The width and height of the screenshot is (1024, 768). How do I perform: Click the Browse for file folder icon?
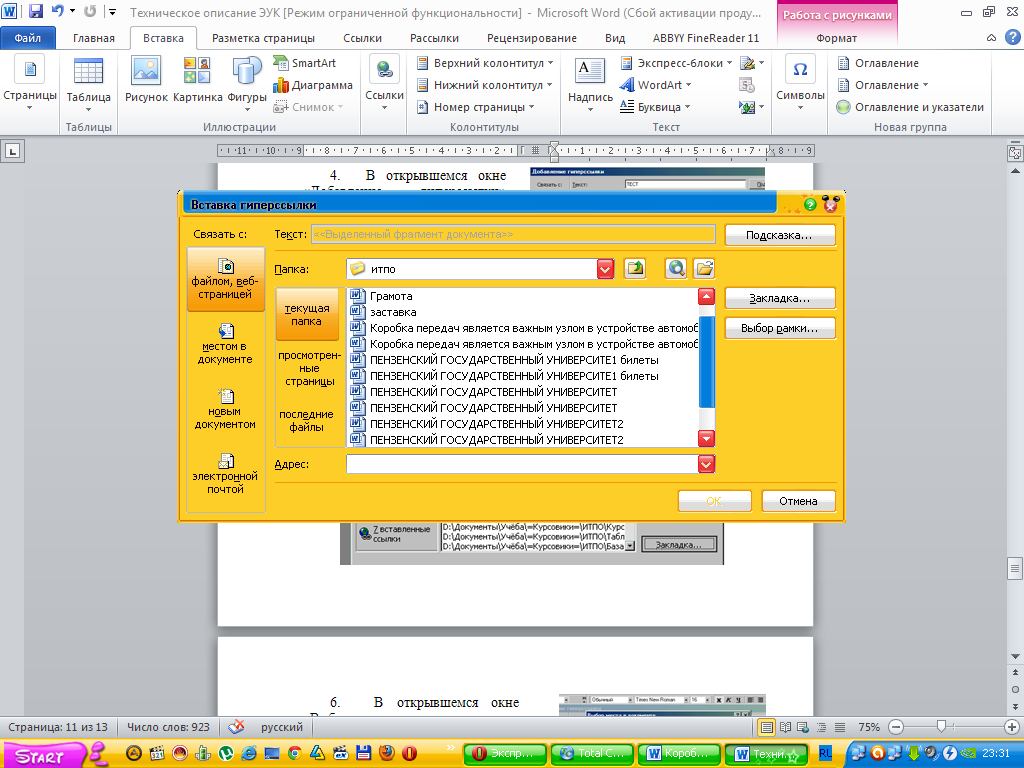tap(704, 268)
